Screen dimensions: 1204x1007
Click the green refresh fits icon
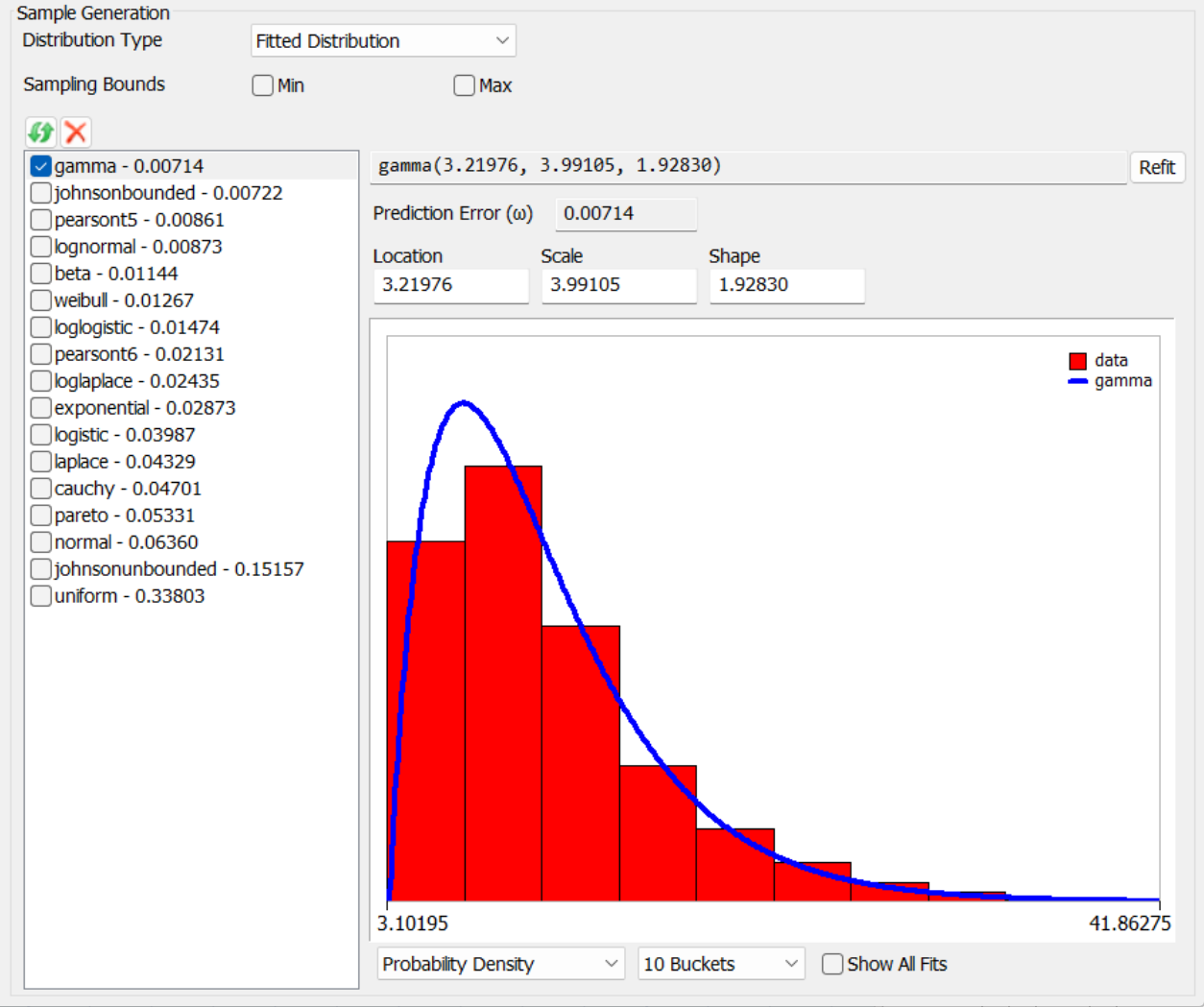40,132
